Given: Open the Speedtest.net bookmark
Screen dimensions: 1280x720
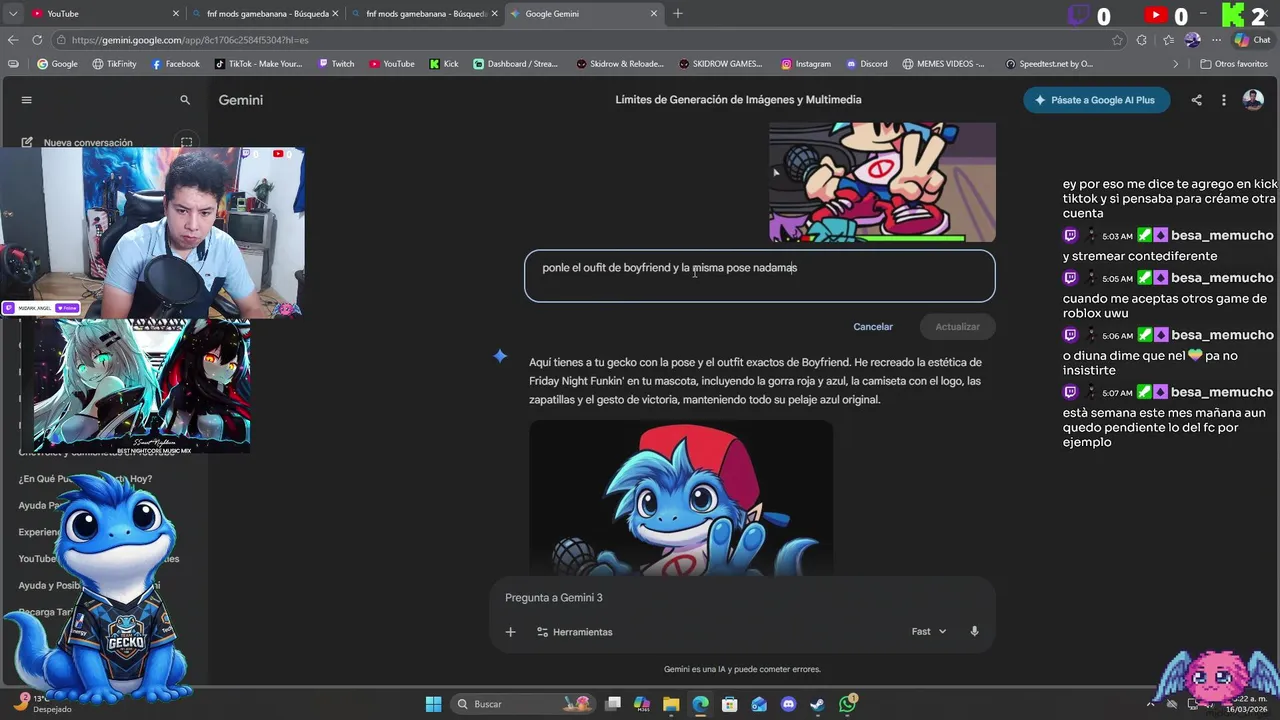Looking at the screenshot, I should click(x=1049, y=64).
